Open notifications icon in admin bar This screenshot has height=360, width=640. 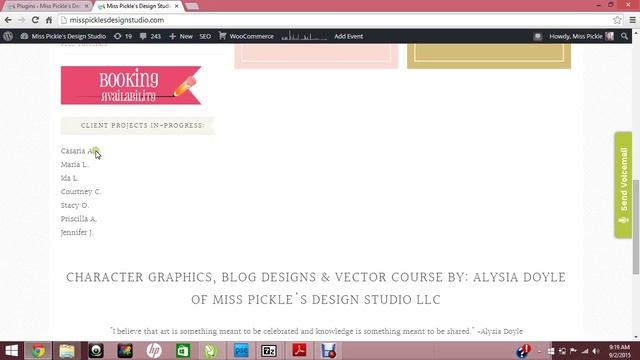point(538,36)
